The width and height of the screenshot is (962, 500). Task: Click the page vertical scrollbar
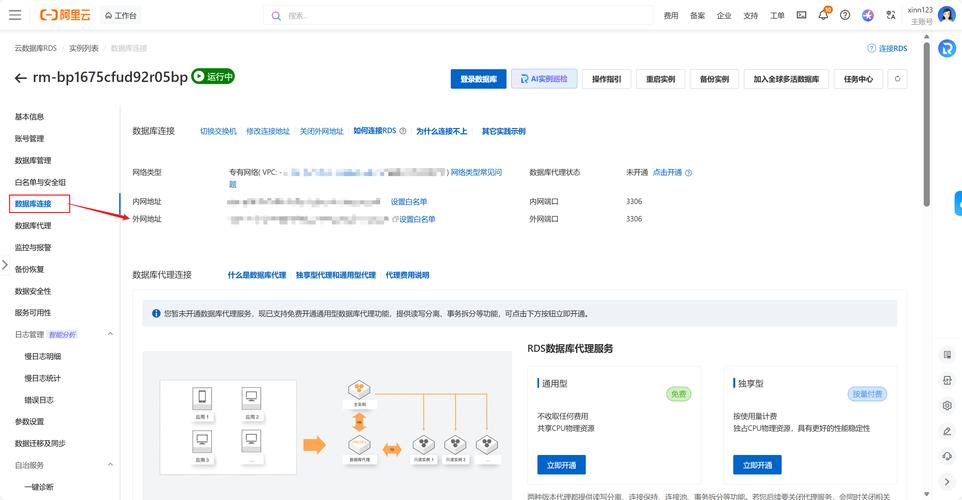(x=926, y=123)
